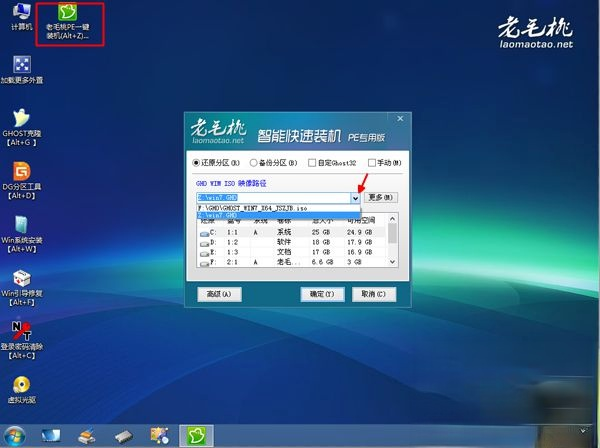The image size is (600, 448).
Task: Click the F: drive icon in partition list
Action: (204, 263)
